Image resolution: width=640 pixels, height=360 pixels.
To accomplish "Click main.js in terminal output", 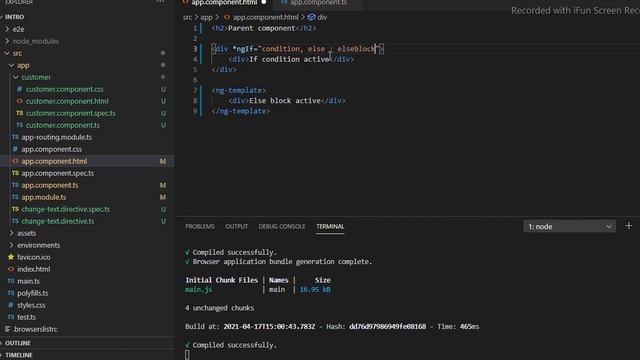I will pyautogui.click(x=198, y=289).
